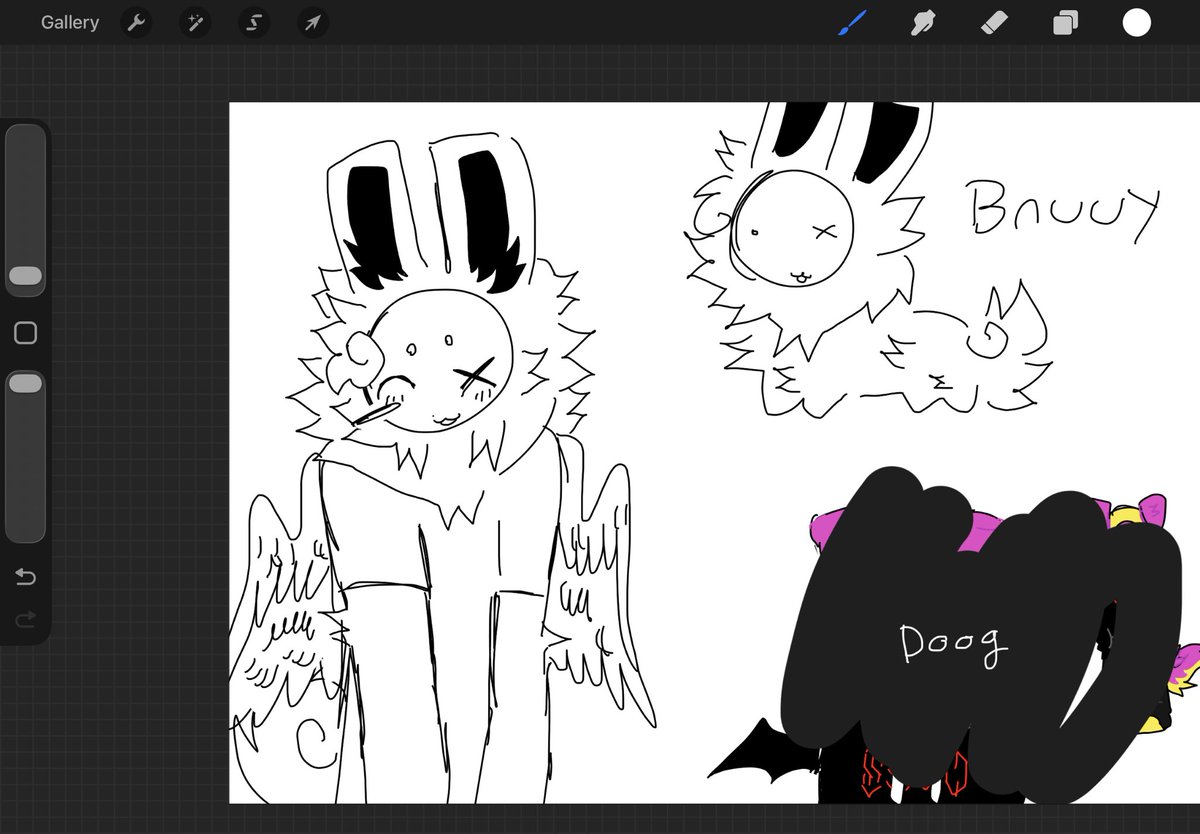Image resolution: width=1200 pixels, height=834 pixels.
Task: Click the brush size slider handle
Action: pos(25,277)
